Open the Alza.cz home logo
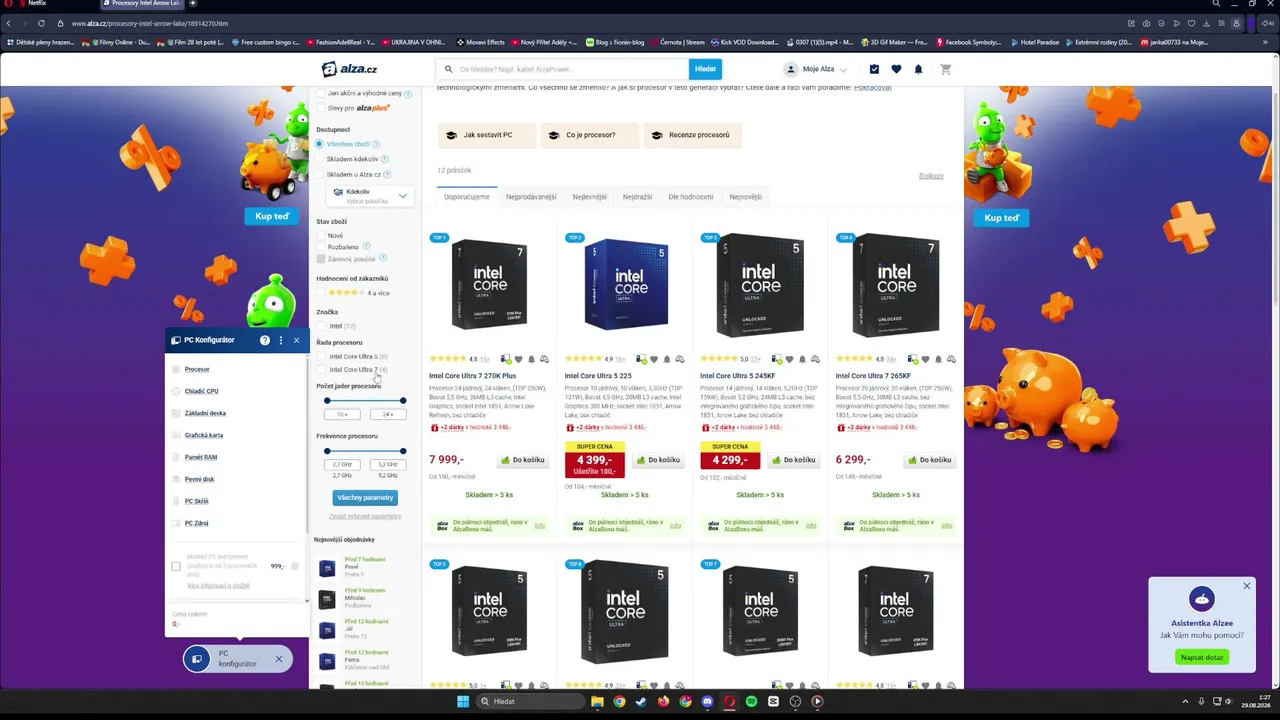 point(349,69)
